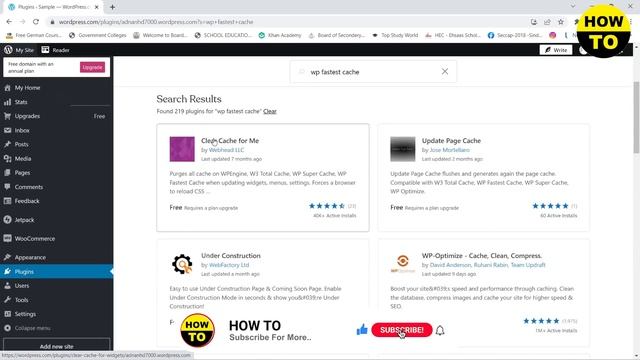Click Clear Cache for Me star rating
Screen dimensions: 640x360
pyautogui.click(x=327, y=206)
